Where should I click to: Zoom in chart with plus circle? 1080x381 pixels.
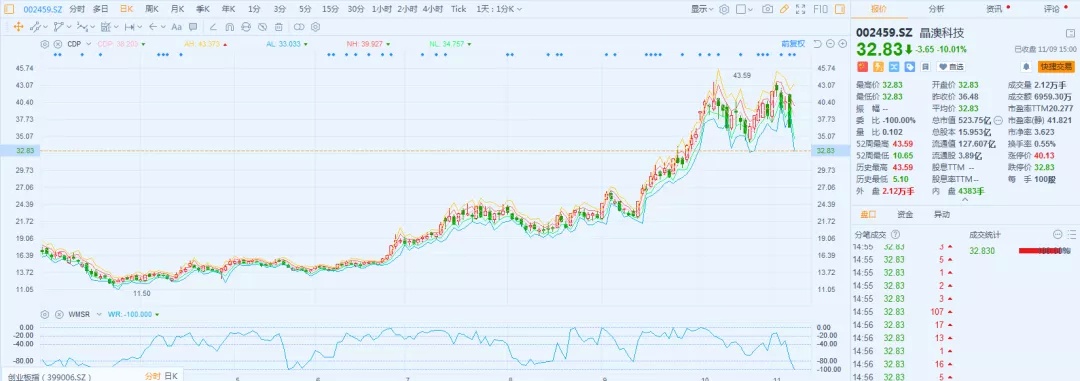(x=842, y=43)
